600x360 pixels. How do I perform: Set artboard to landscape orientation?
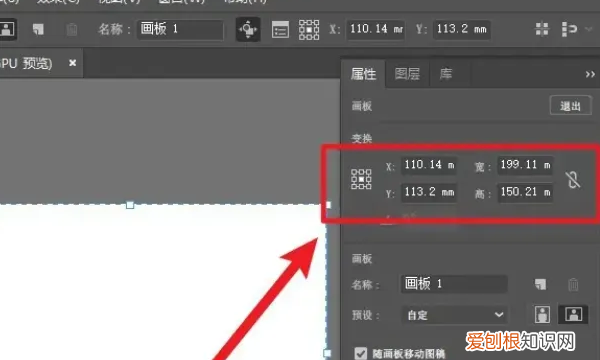pyautogui.click(x=573, y=314)
